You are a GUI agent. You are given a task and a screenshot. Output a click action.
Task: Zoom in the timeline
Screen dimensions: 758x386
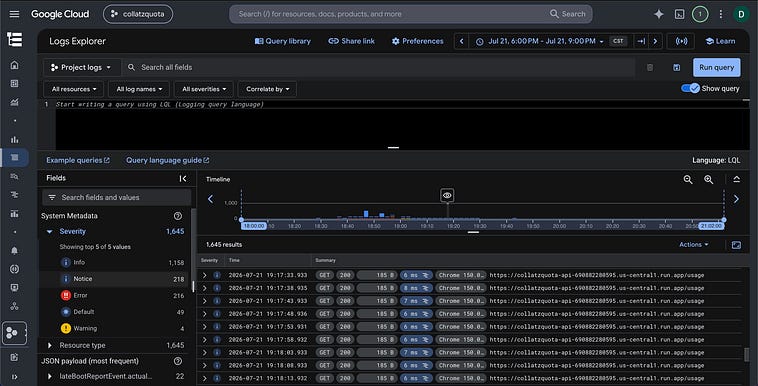pos(708,179)
